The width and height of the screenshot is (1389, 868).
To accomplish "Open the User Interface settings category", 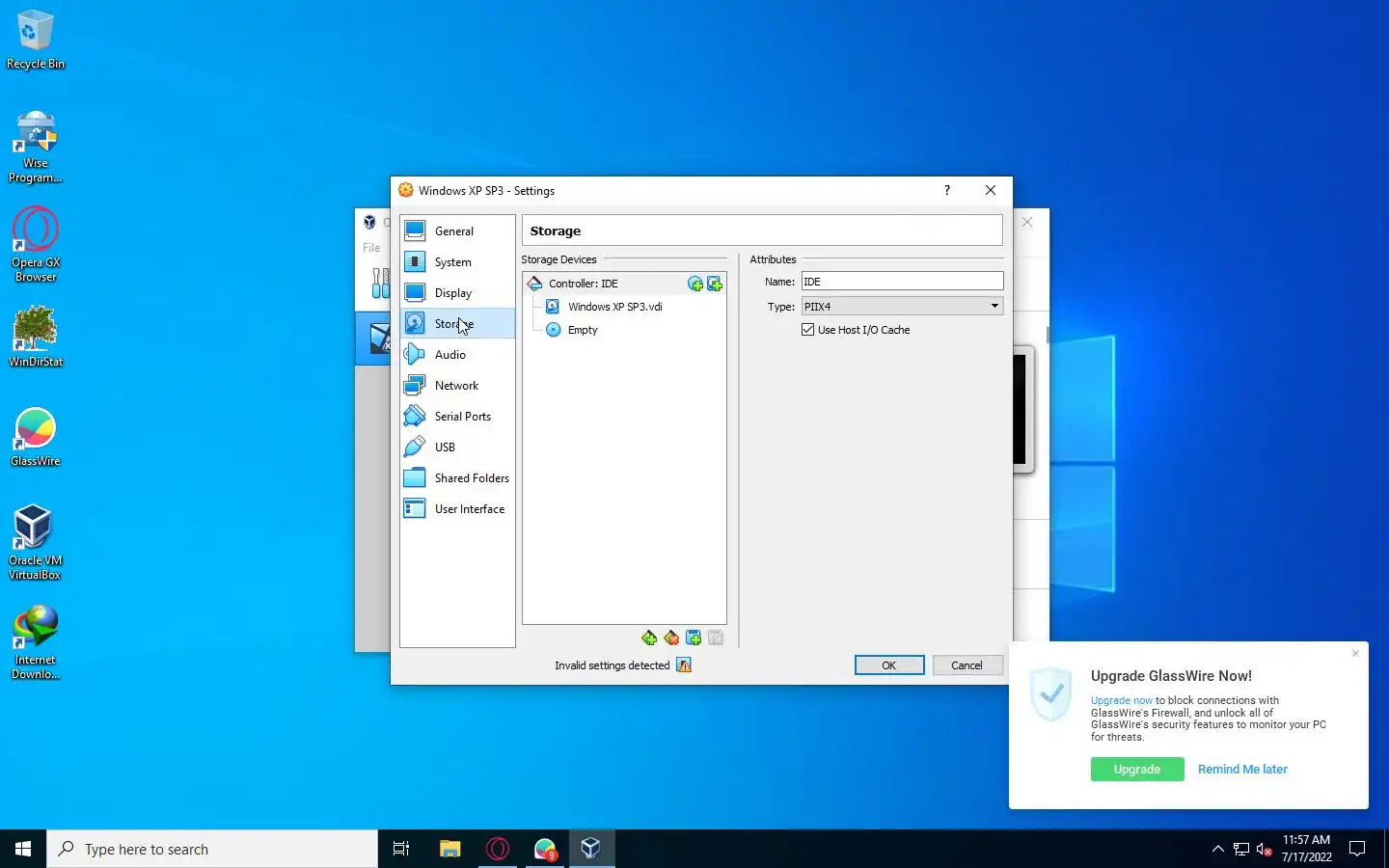I will (457, 509).
